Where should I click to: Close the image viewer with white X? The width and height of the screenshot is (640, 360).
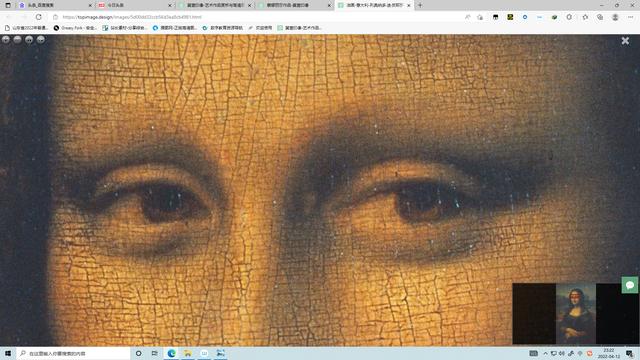pyautogui.click(x=625, y=41)
